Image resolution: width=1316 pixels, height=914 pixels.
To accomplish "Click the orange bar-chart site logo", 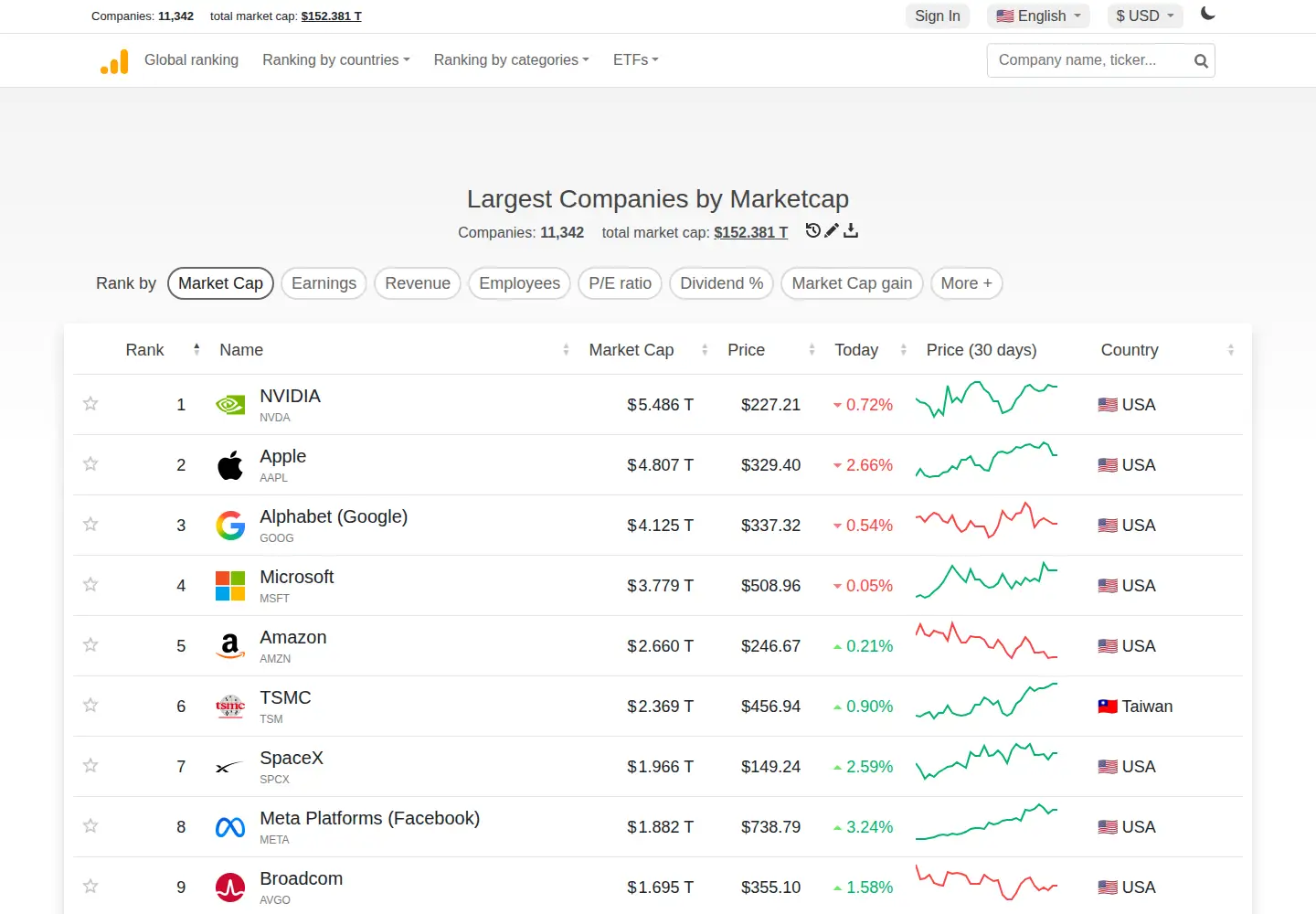I will coord(114,60).
